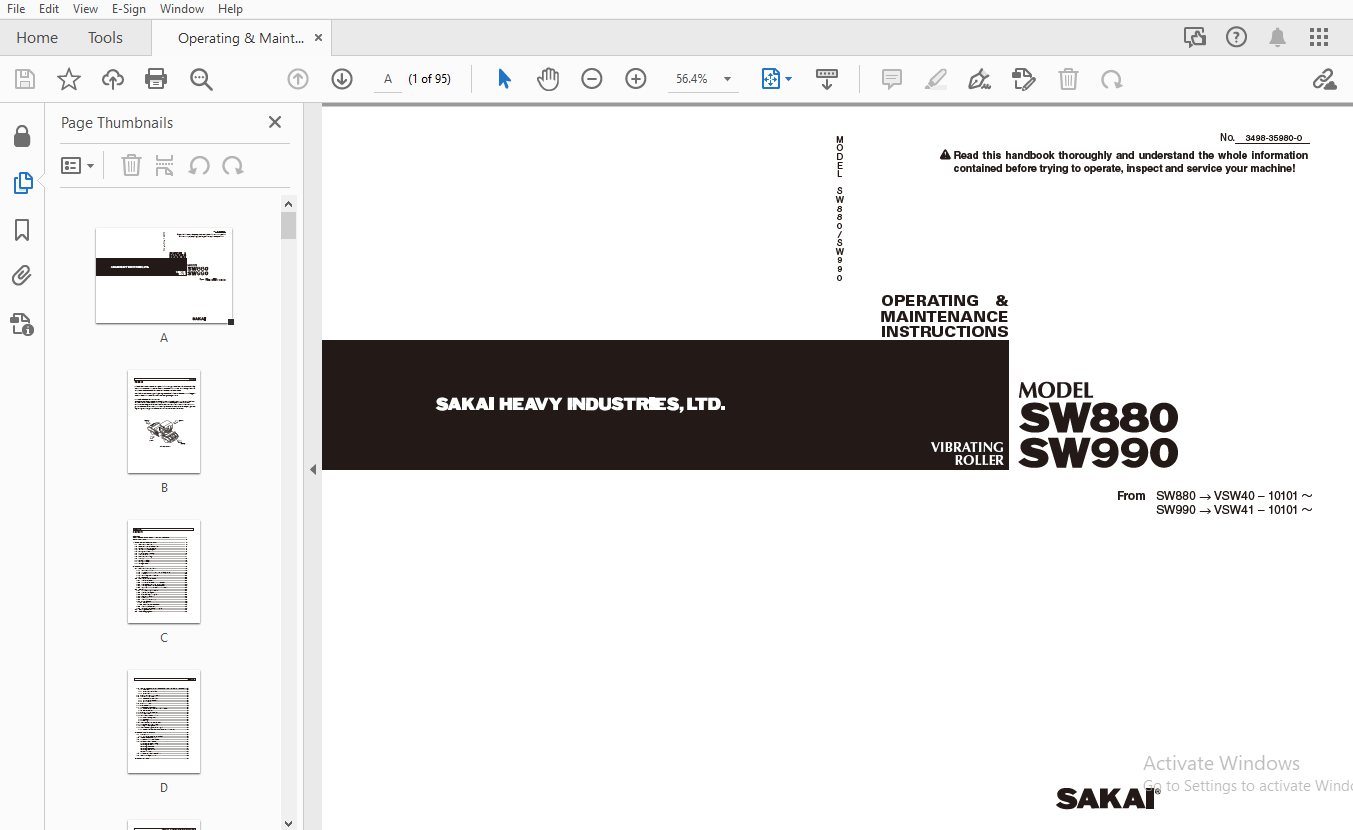
Task: Click the thumbnails panel scrollbar handle
Action: [x=288, y=225]
